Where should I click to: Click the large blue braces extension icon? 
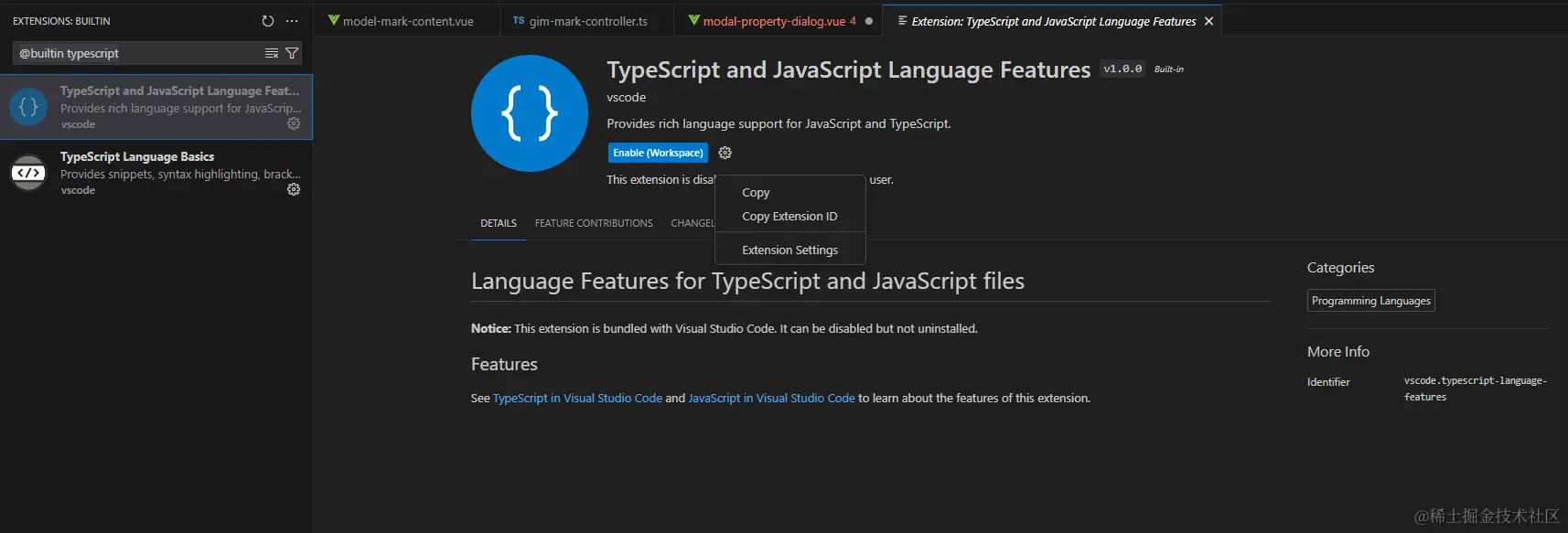[x=530, y=113]
